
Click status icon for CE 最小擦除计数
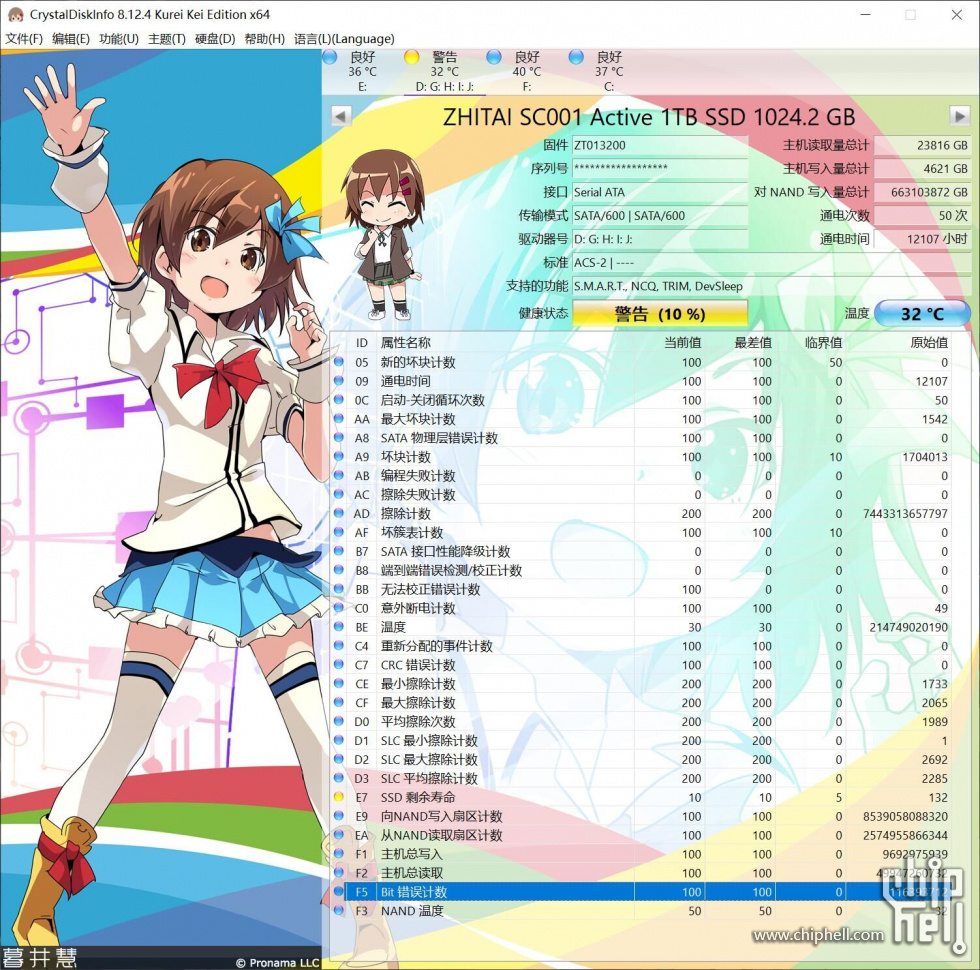pos(339,682)
